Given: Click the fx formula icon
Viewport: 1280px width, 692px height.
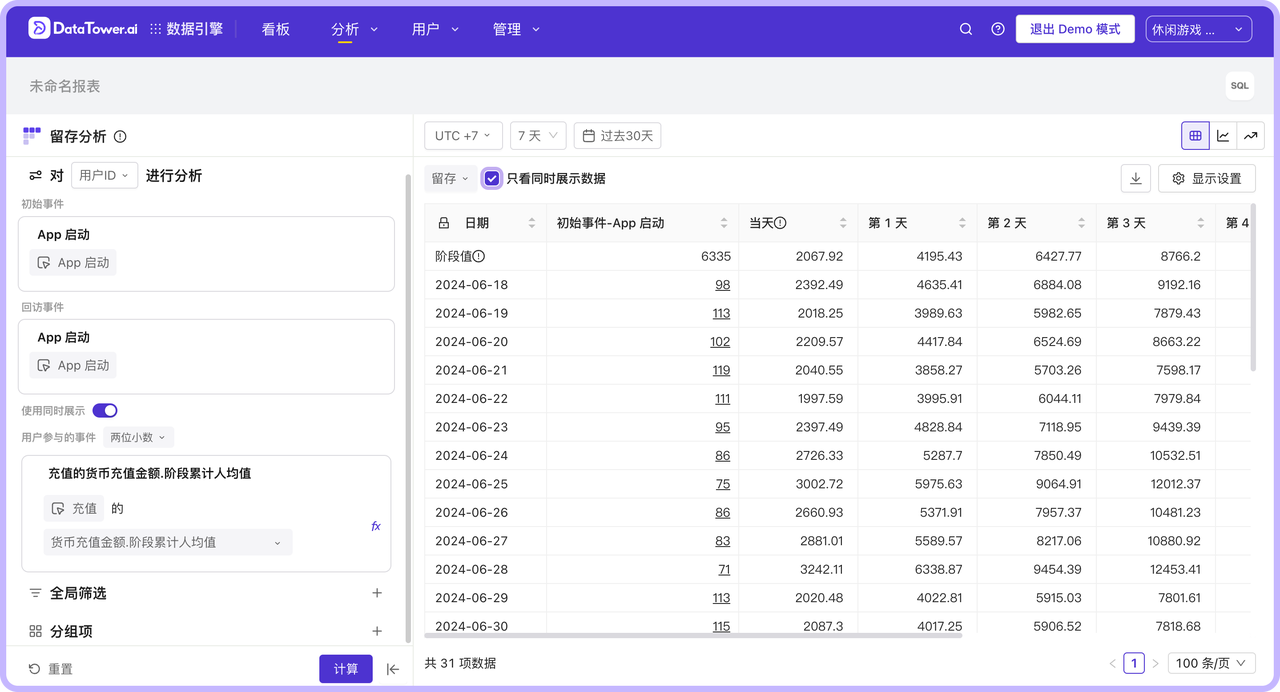Looking at the screenshot, I should tap(375, 525).
